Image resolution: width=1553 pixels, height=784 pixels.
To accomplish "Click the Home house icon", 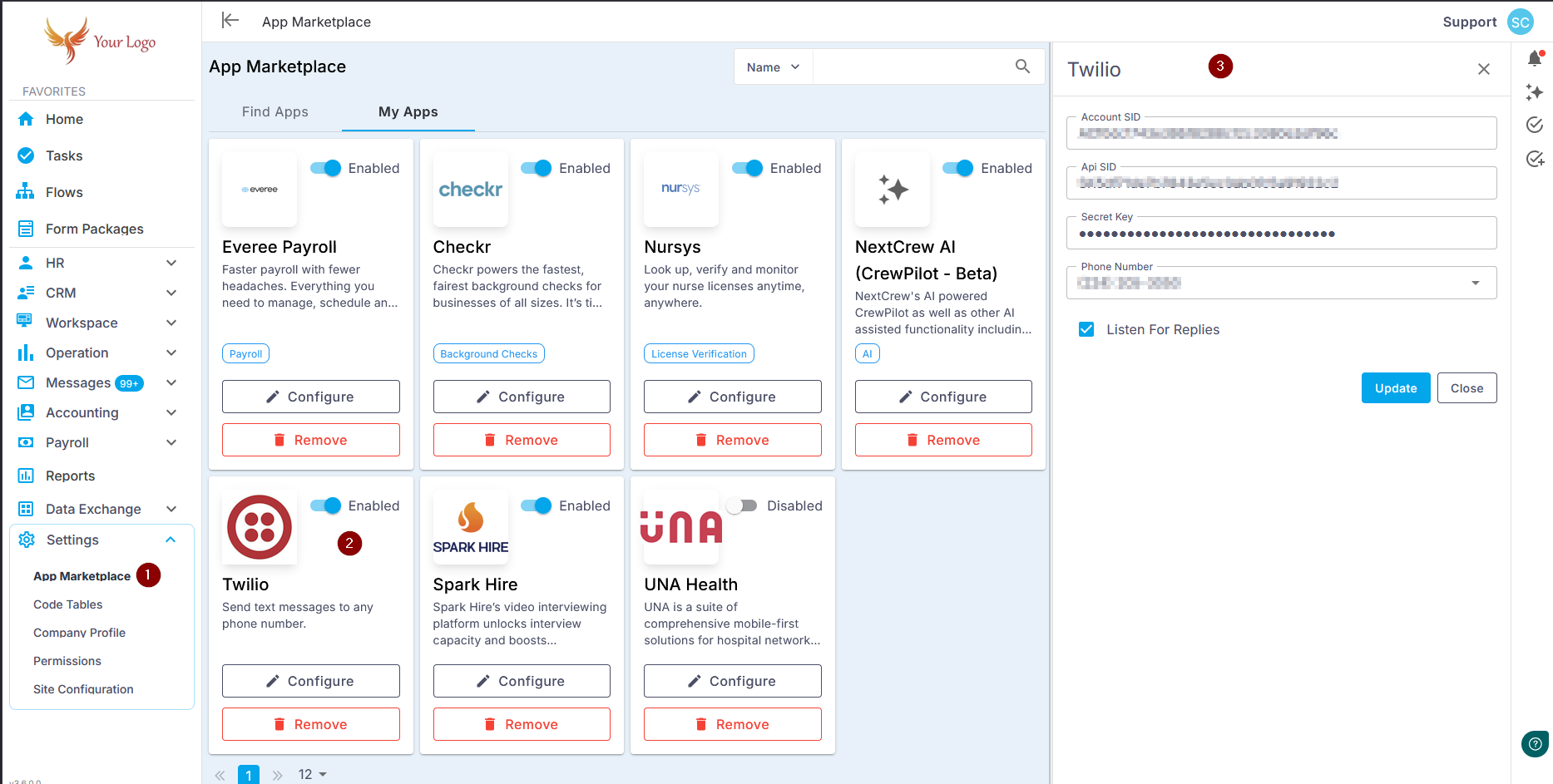I will 26,119.
